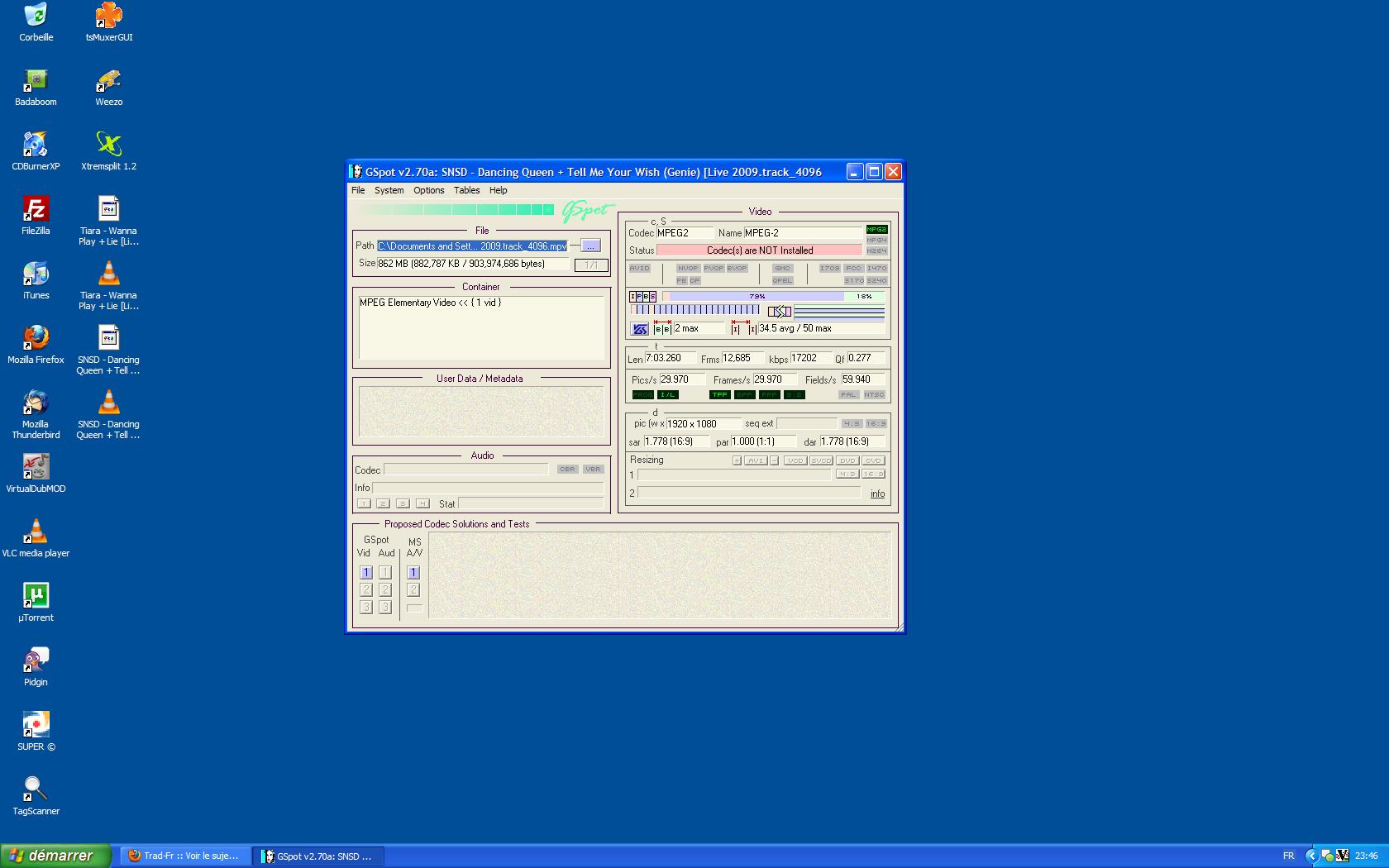The width and height of the screenshot is (1389, 868).
Task: Click the DVD resizing preset button
Action: [x=847, y=460]
